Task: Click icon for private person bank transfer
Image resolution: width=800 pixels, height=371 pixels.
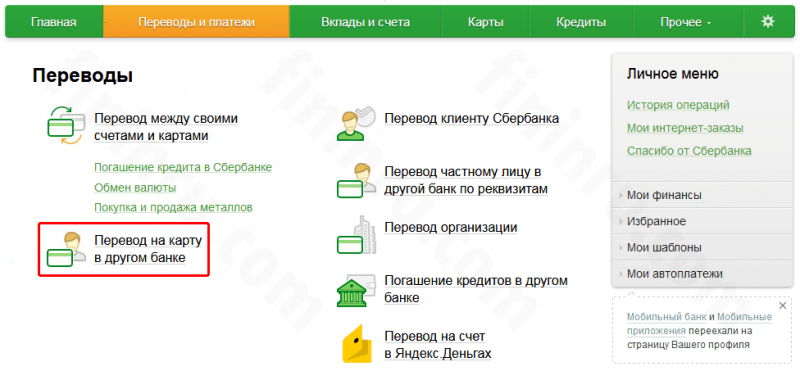Action: click(x=356, y=180)
